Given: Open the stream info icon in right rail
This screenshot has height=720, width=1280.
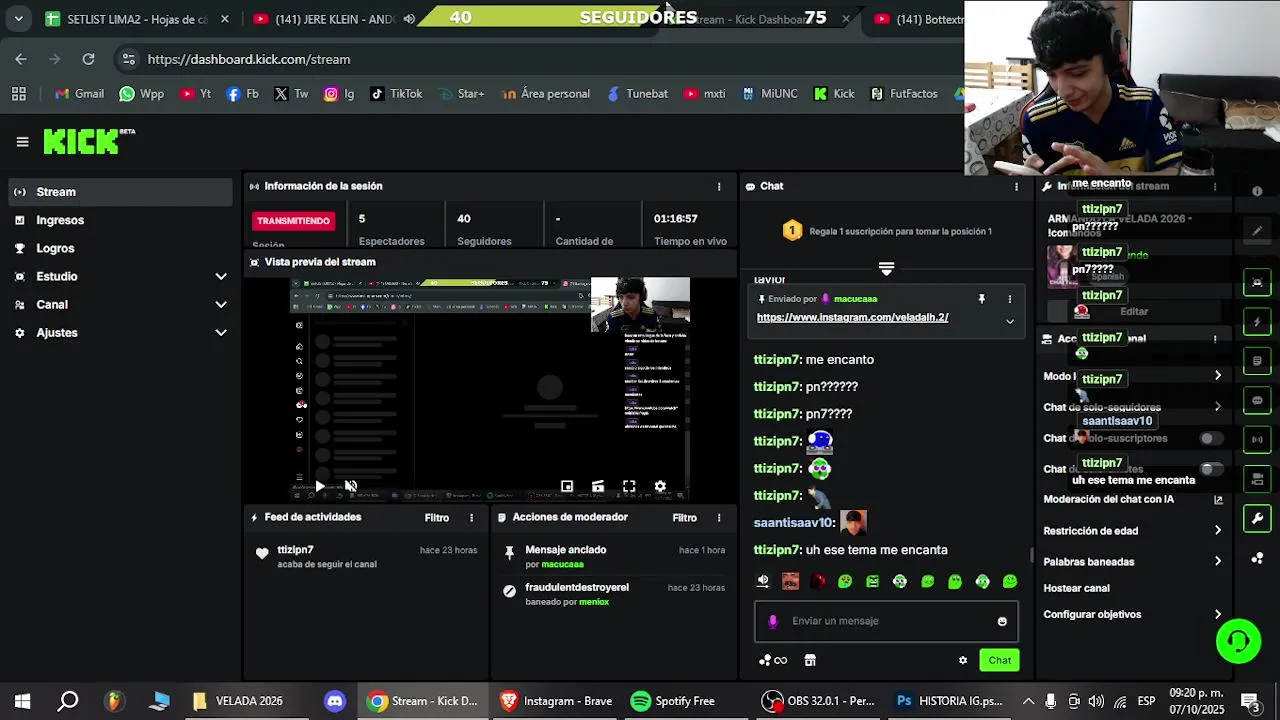Looking at the screenshot, I should 1257,191.
